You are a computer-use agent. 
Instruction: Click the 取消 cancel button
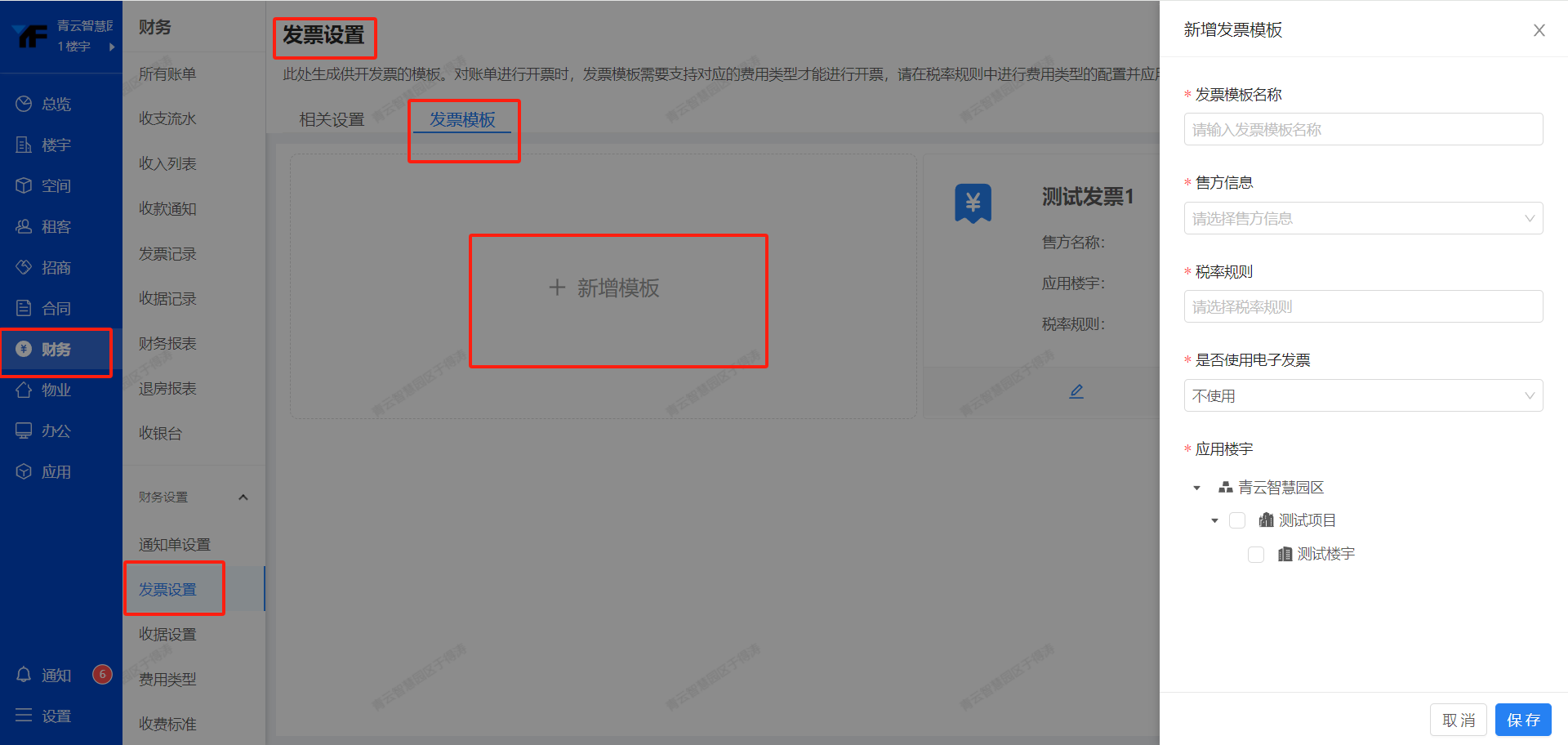1459,719
